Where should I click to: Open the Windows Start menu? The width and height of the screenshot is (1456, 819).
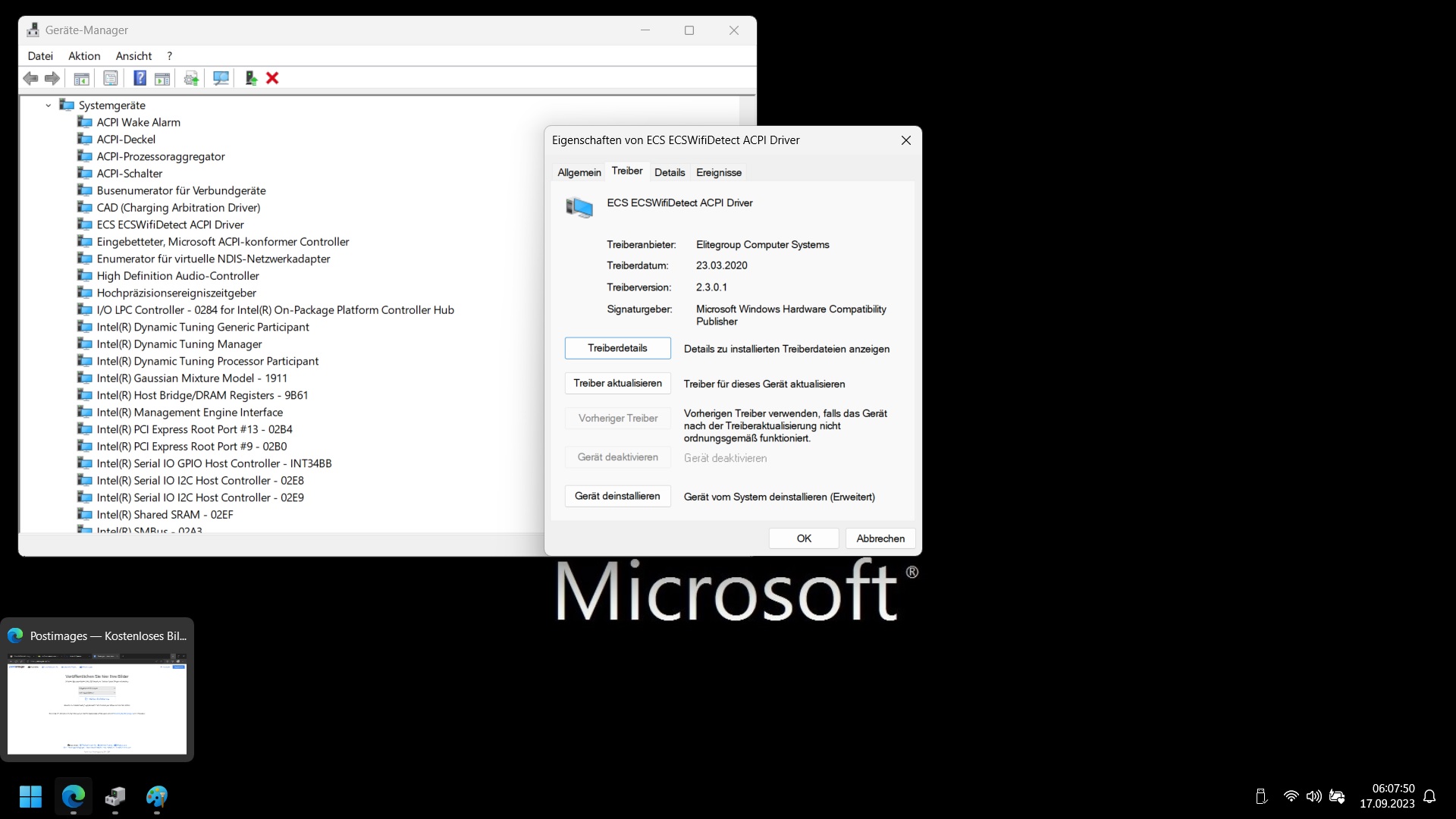tap(30, 797)
